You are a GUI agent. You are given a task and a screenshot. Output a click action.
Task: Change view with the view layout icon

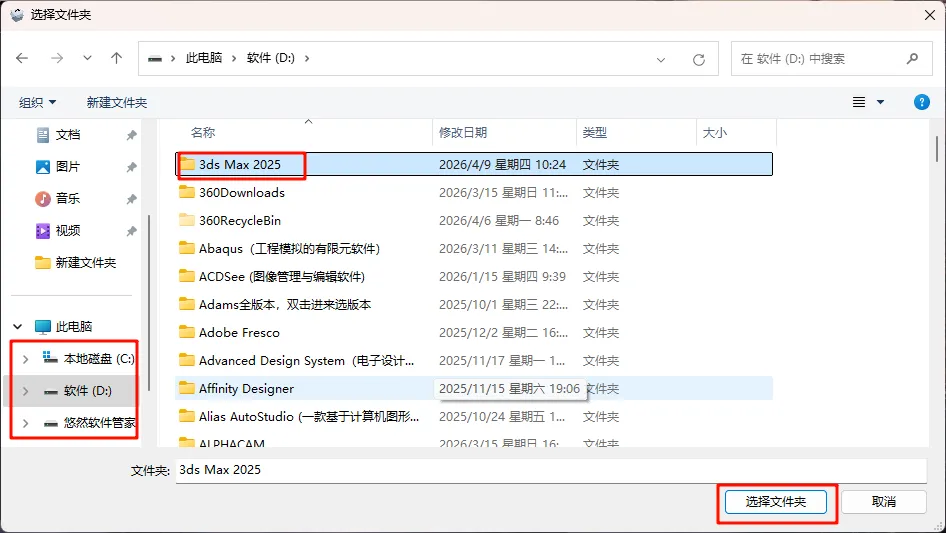pyautogui.click(x=859, y=102)
